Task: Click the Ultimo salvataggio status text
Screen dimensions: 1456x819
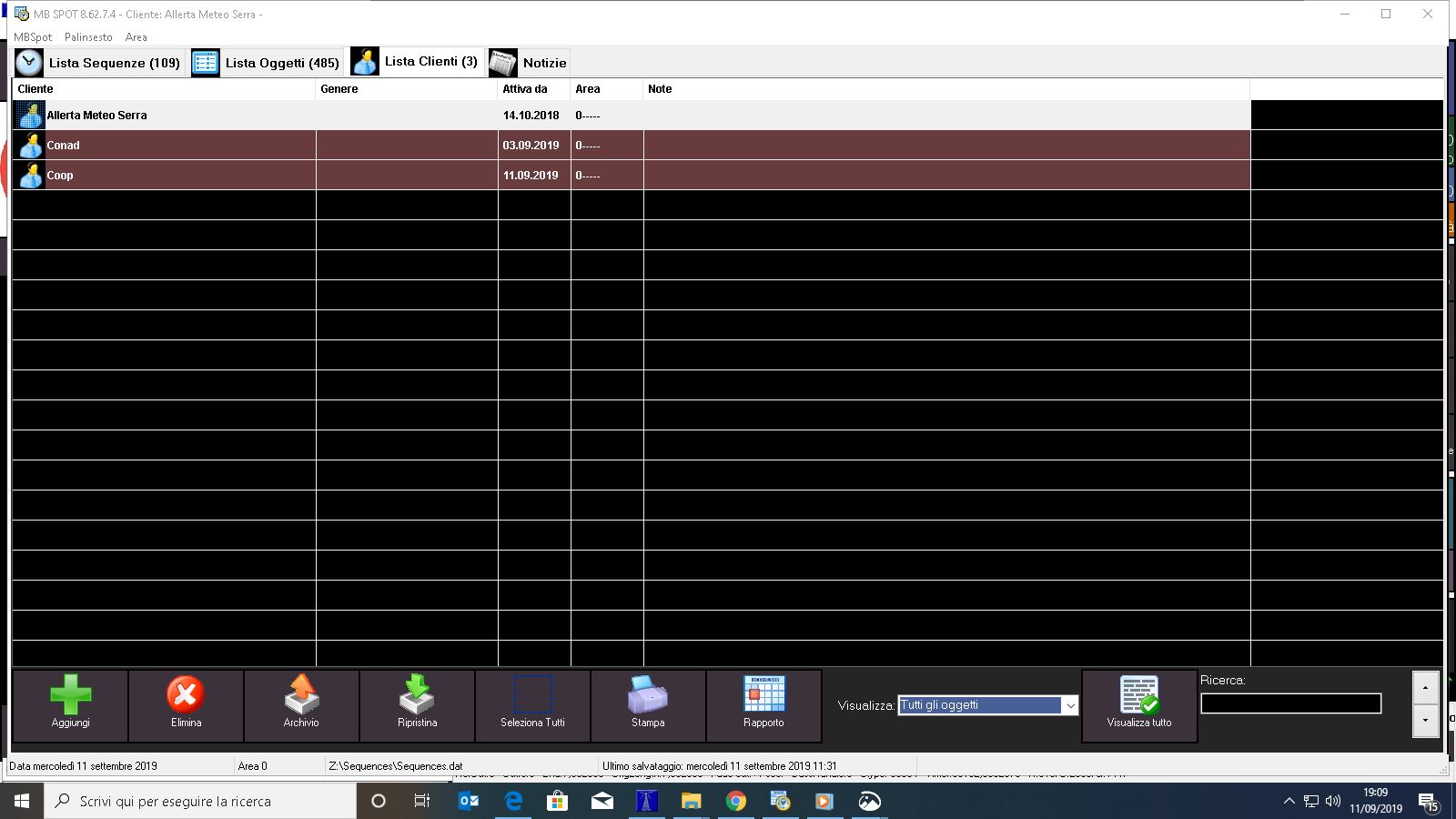Action: [x=719, y=766]
